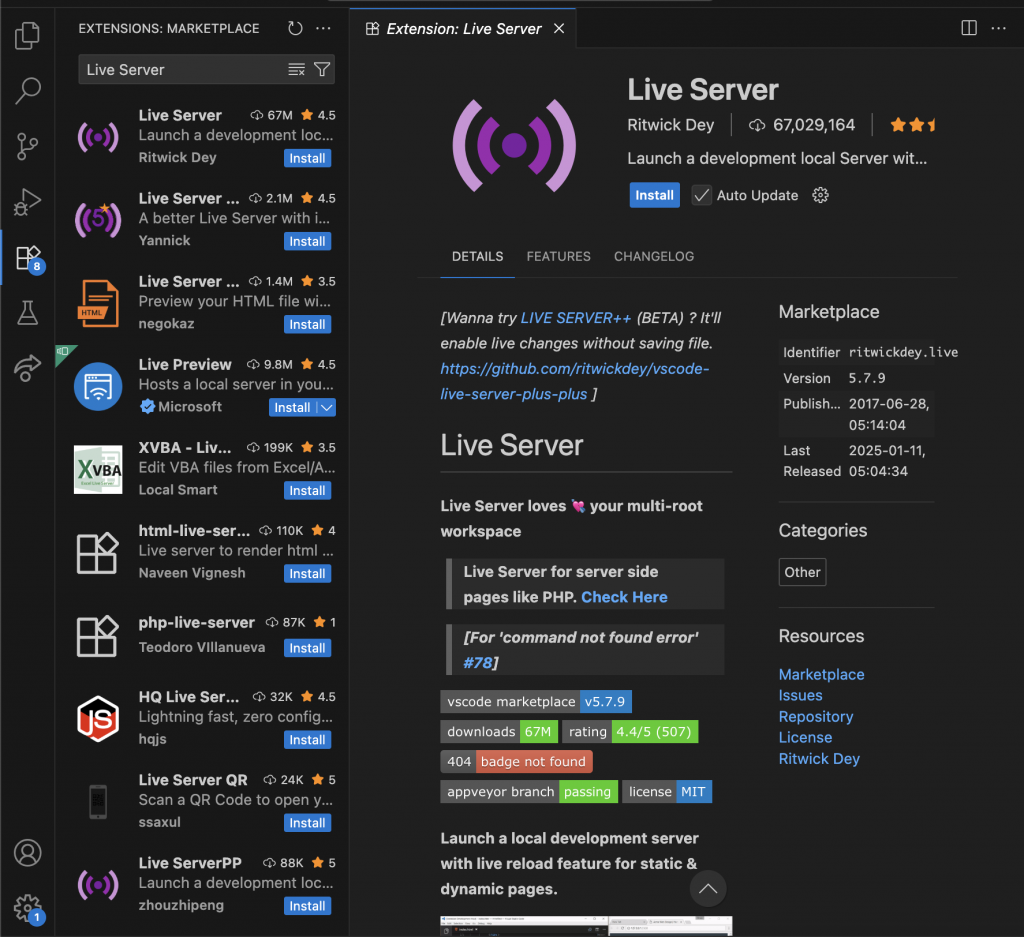
Task: Install Live Server from the details page
Action: point(654,195)
